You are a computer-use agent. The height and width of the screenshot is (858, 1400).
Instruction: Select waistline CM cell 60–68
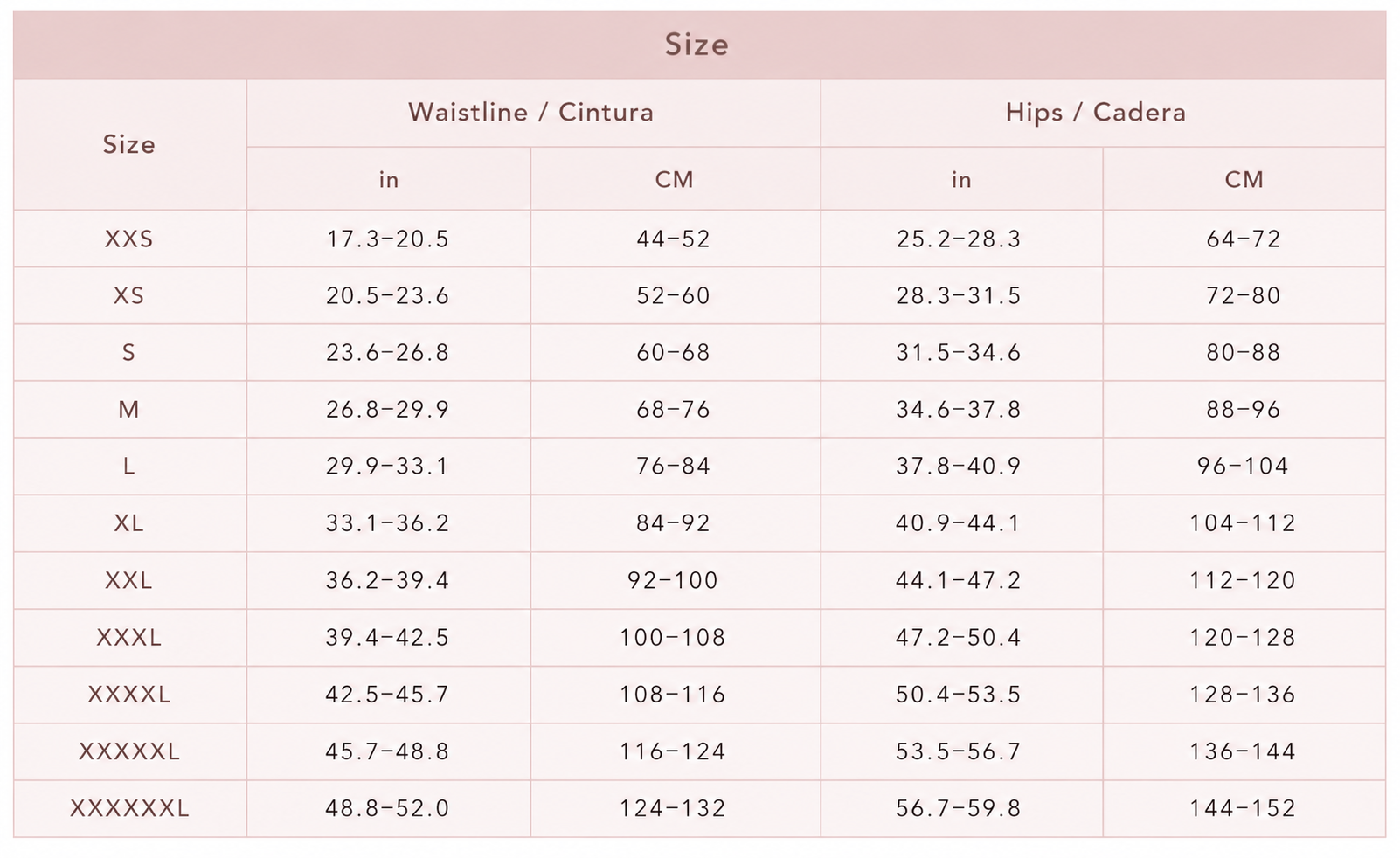click(675, 352)
